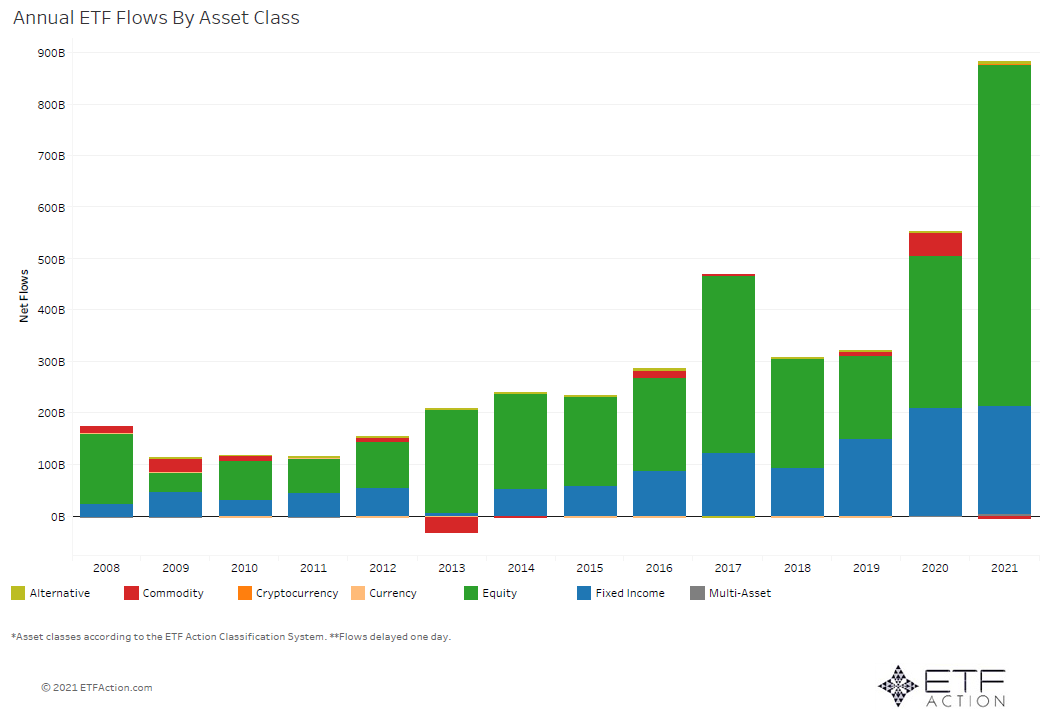
Task: Select the blue Fixed Income bar for 2020
Action: 935,461
